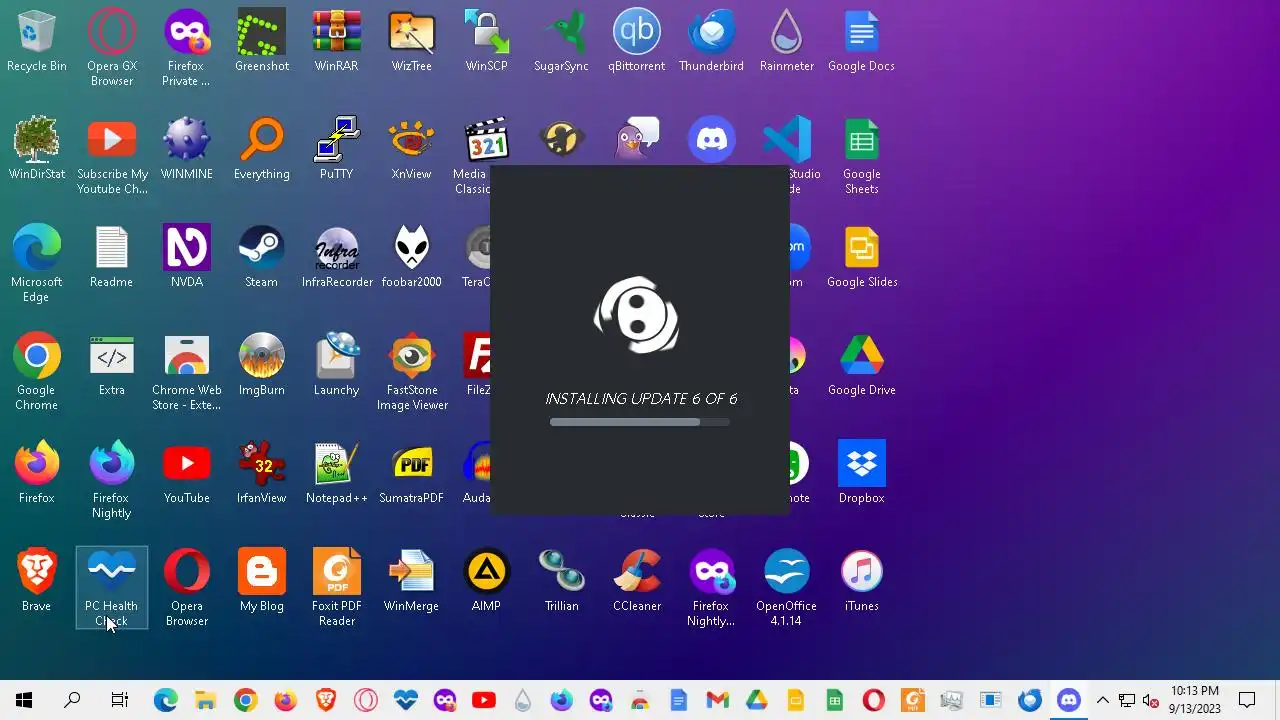This screenshot has width=1280, height=720.
Task: Open the notification center icon
Action: [x=1247, y=700]
